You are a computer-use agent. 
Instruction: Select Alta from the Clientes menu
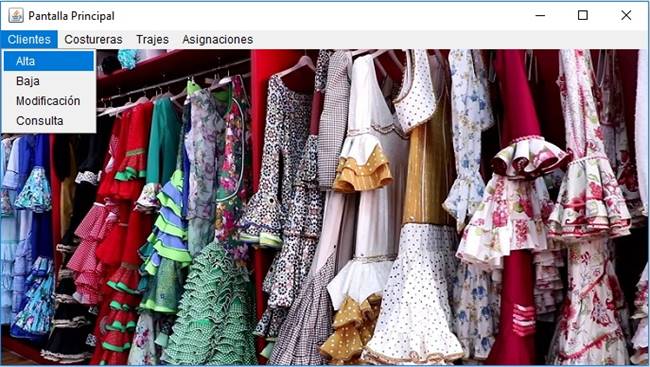point(49,61)
